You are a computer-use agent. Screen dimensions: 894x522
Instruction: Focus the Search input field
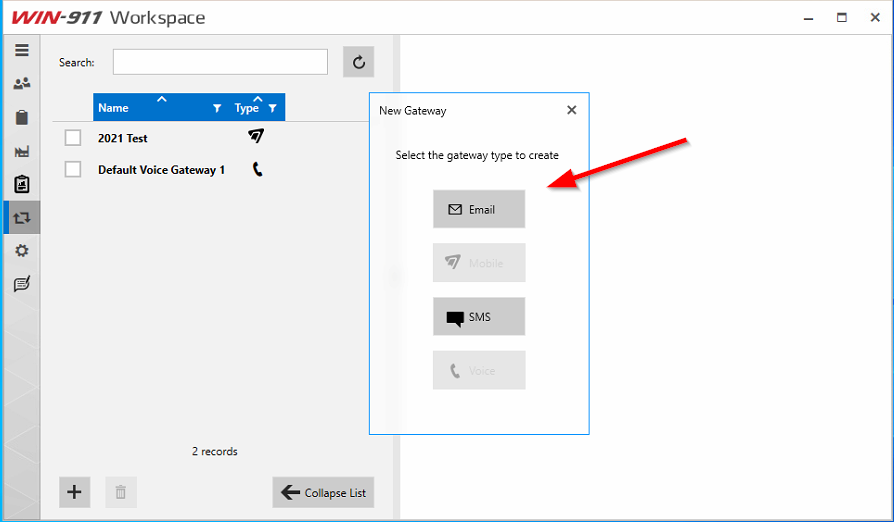pyautogui.click(x=220, y=62)
